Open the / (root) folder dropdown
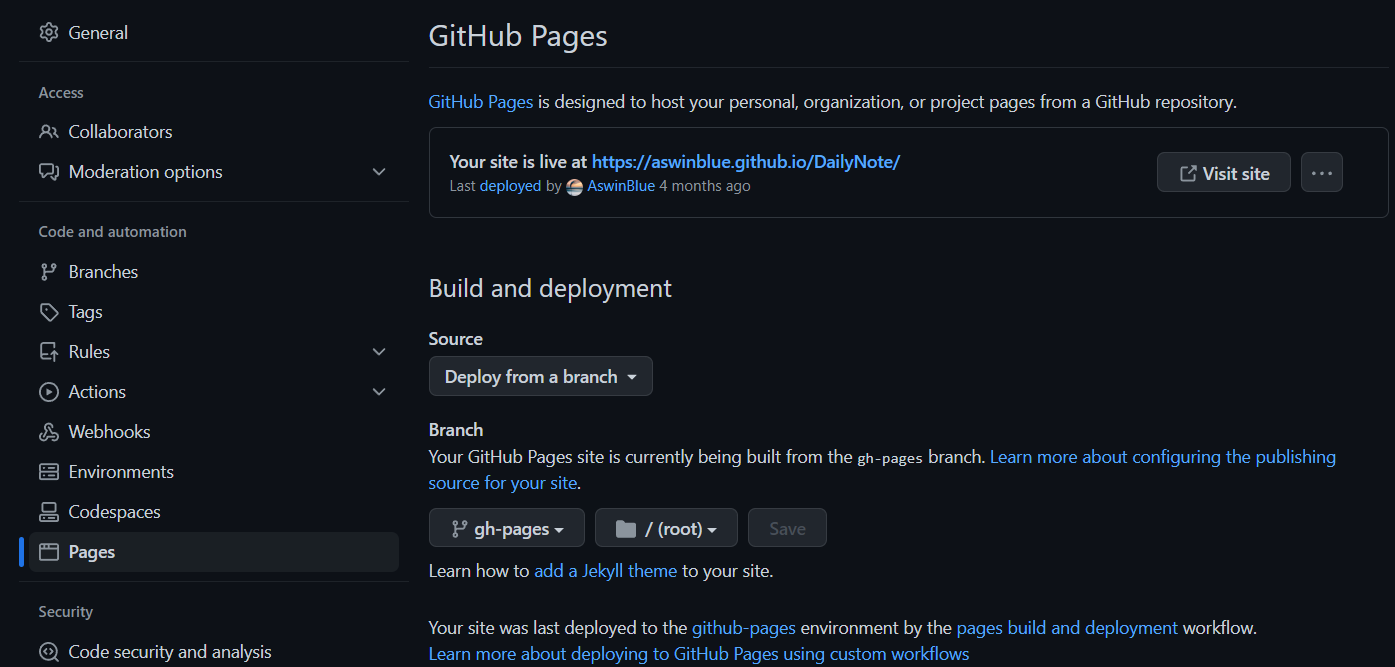1395x667 pixels. click(x=666, y=528)
